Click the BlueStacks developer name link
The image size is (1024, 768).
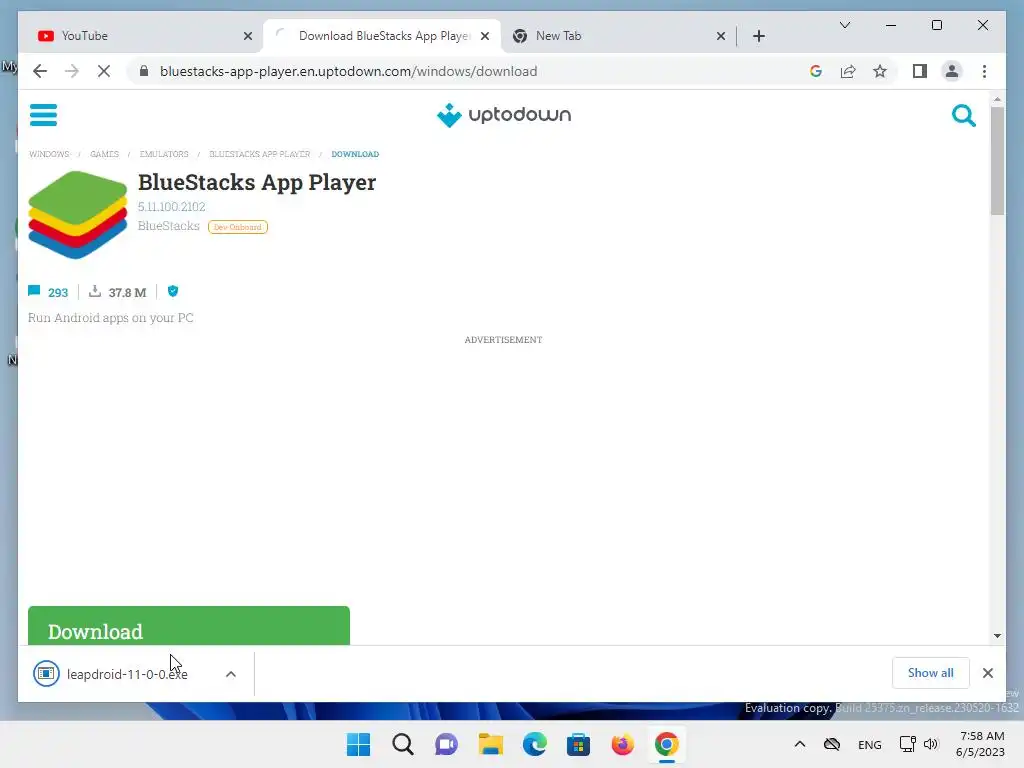point(168,226)
